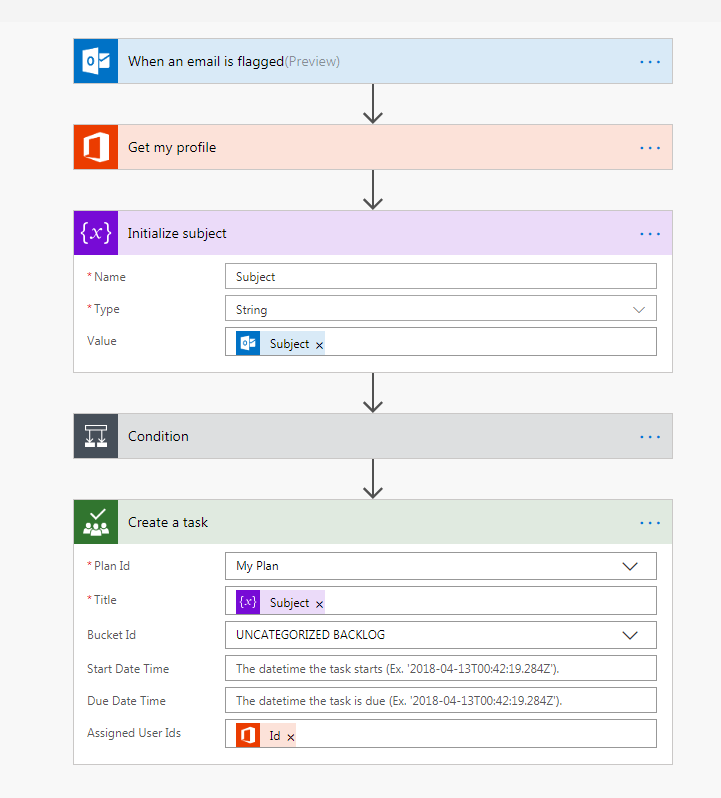The image size is (721, 798).
Task: Expand the Bucket Id dropdown
Action: [630, 635]
